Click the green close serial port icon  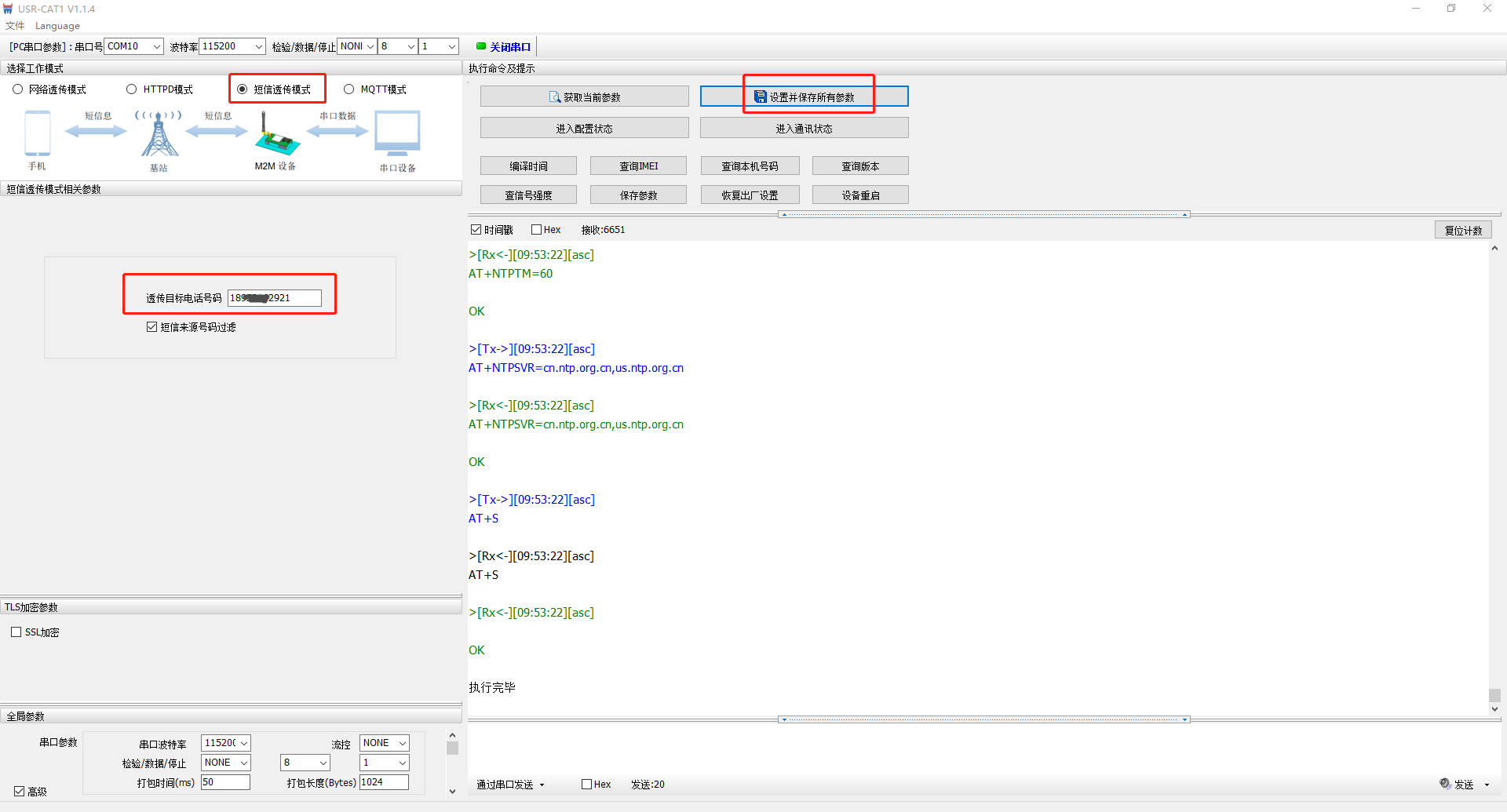coord(480,46)
